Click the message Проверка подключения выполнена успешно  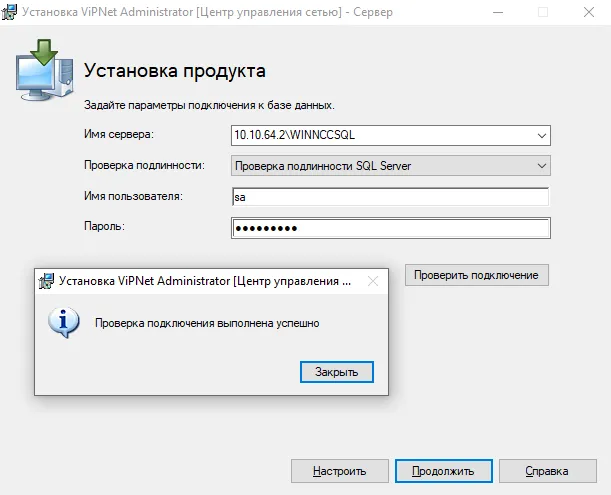coord(207,323)
